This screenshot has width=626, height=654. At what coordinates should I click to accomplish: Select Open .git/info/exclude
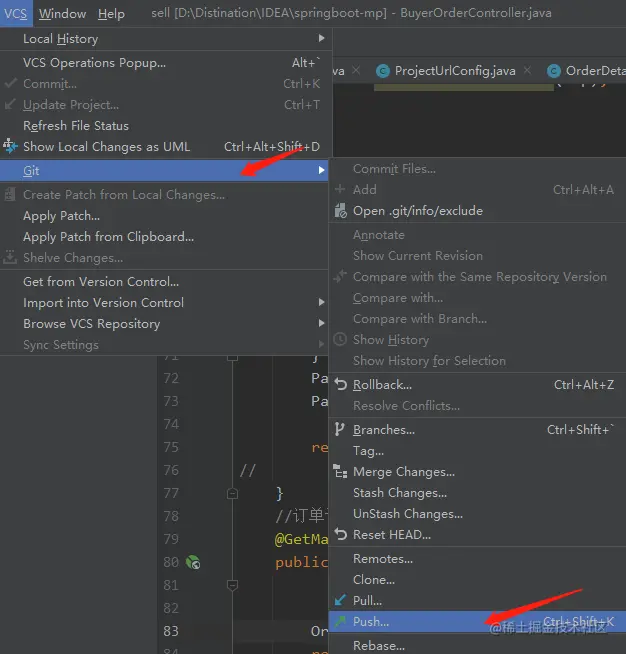click(478, 211)
